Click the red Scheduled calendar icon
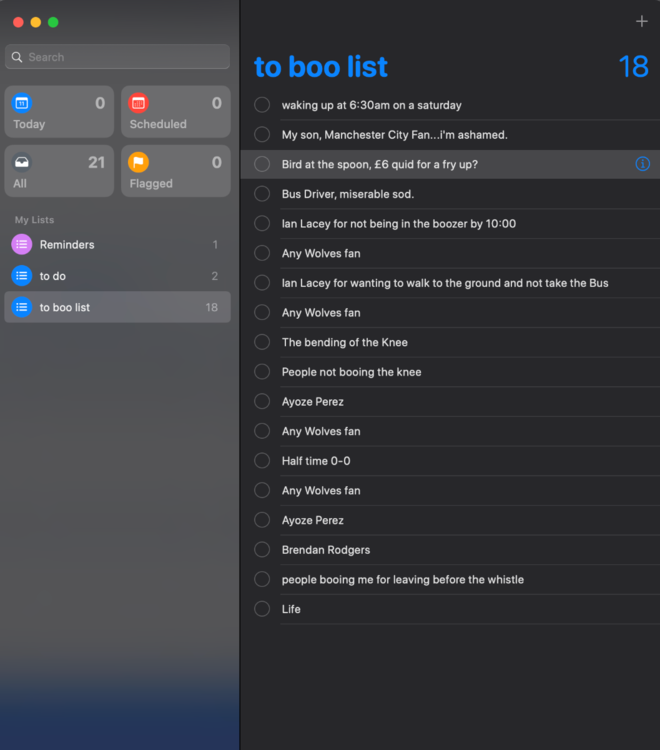 pos(138,103)
